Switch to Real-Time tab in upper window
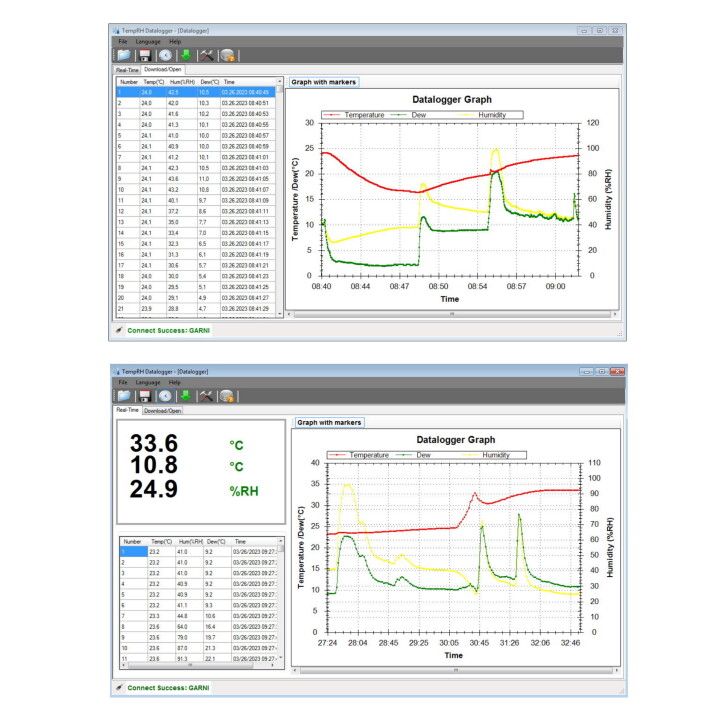Viewport: 720px width, 720px height. [x=127, y=70]
